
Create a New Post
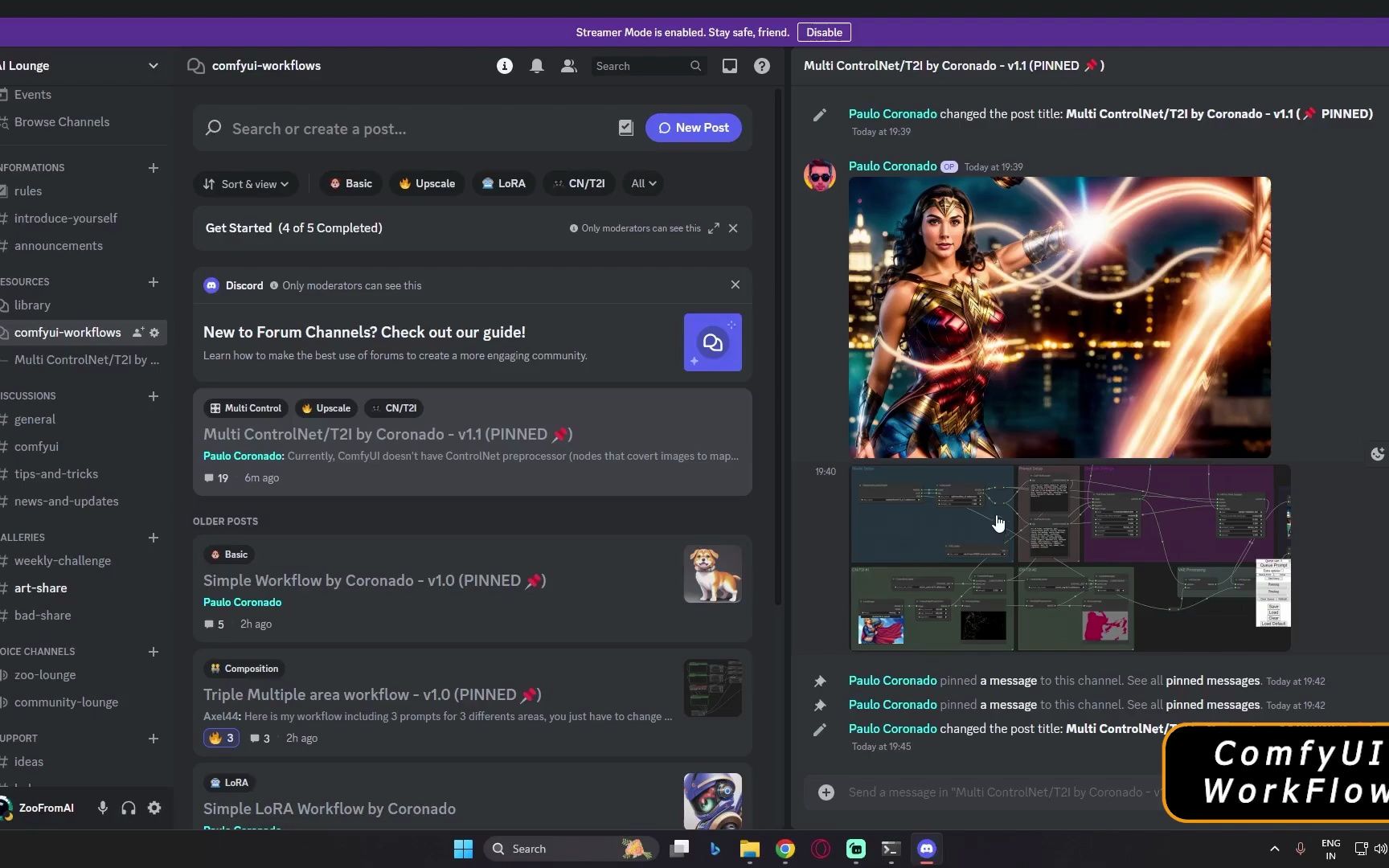coord(693,128)
